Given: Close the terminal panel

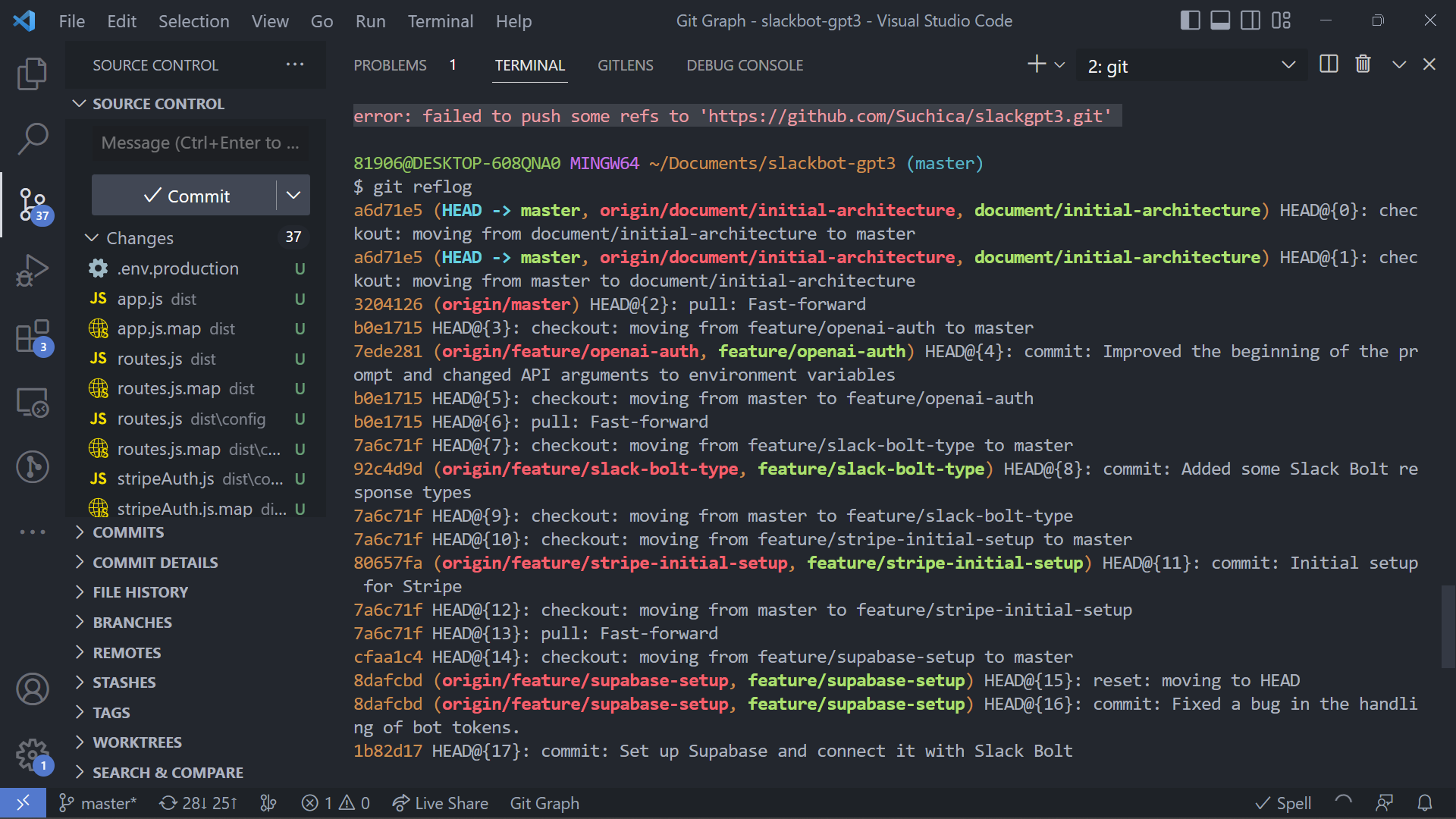Looking at the screenshot, I should coord(1429,64).
